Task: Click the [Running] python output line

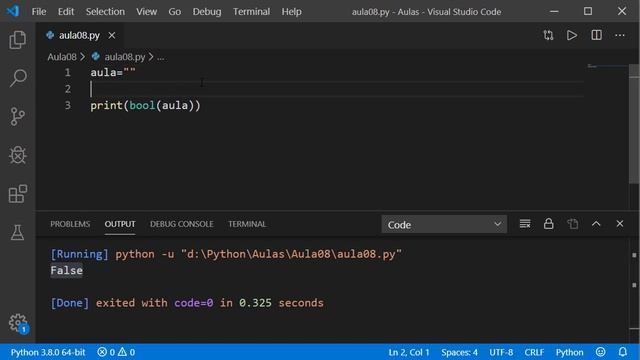Action: (226, 254)
